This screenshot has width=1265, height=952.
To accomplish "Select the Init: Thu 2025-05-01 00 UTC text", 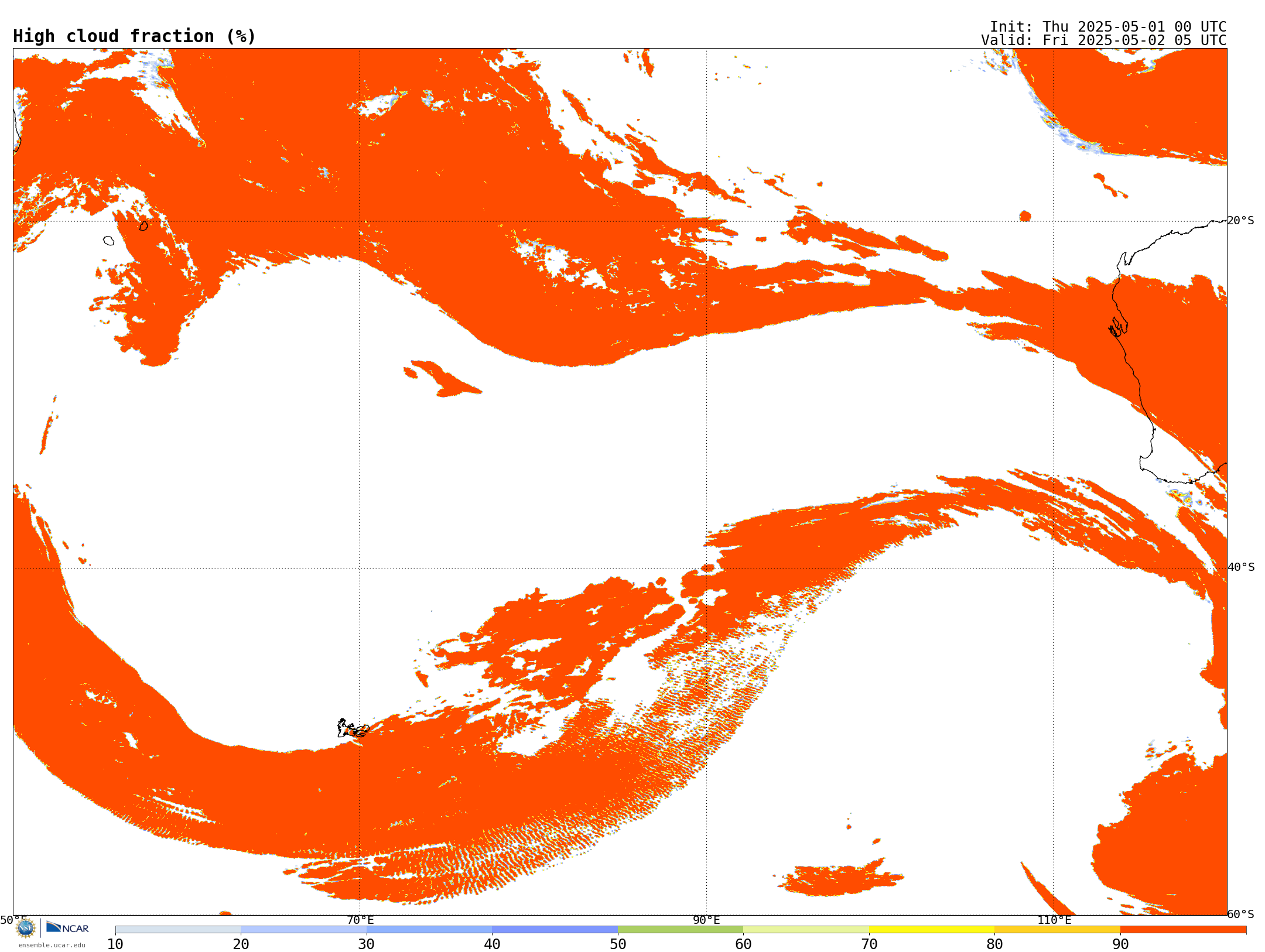I will coord(1108,27).
